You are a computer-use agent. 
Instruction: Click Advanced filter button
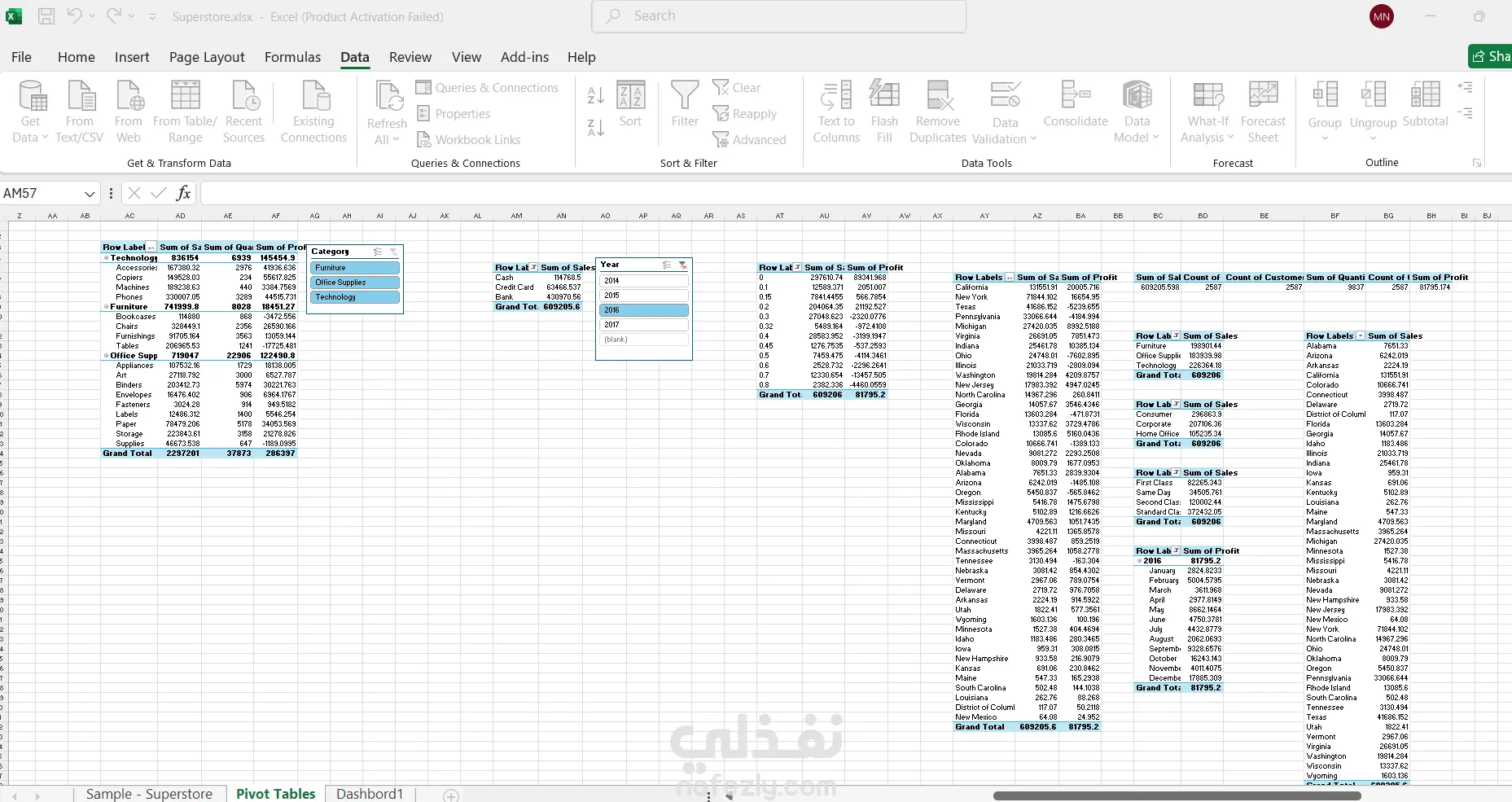tap(750, 140)
